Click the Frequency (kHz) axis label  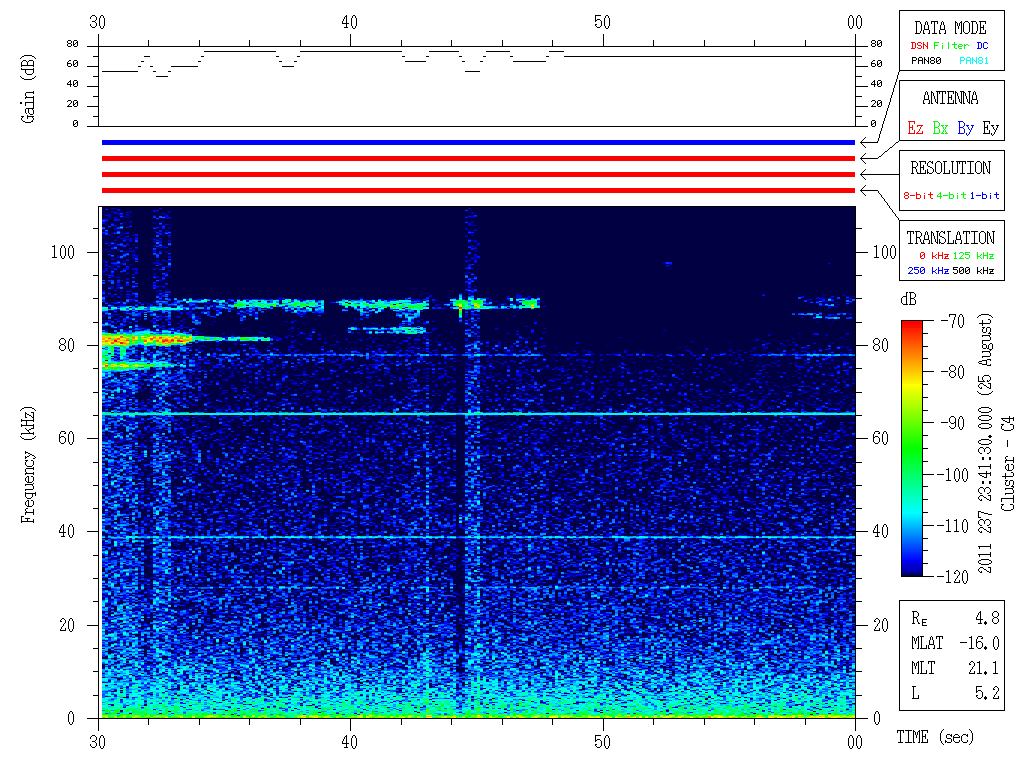(x=27, y=464)
